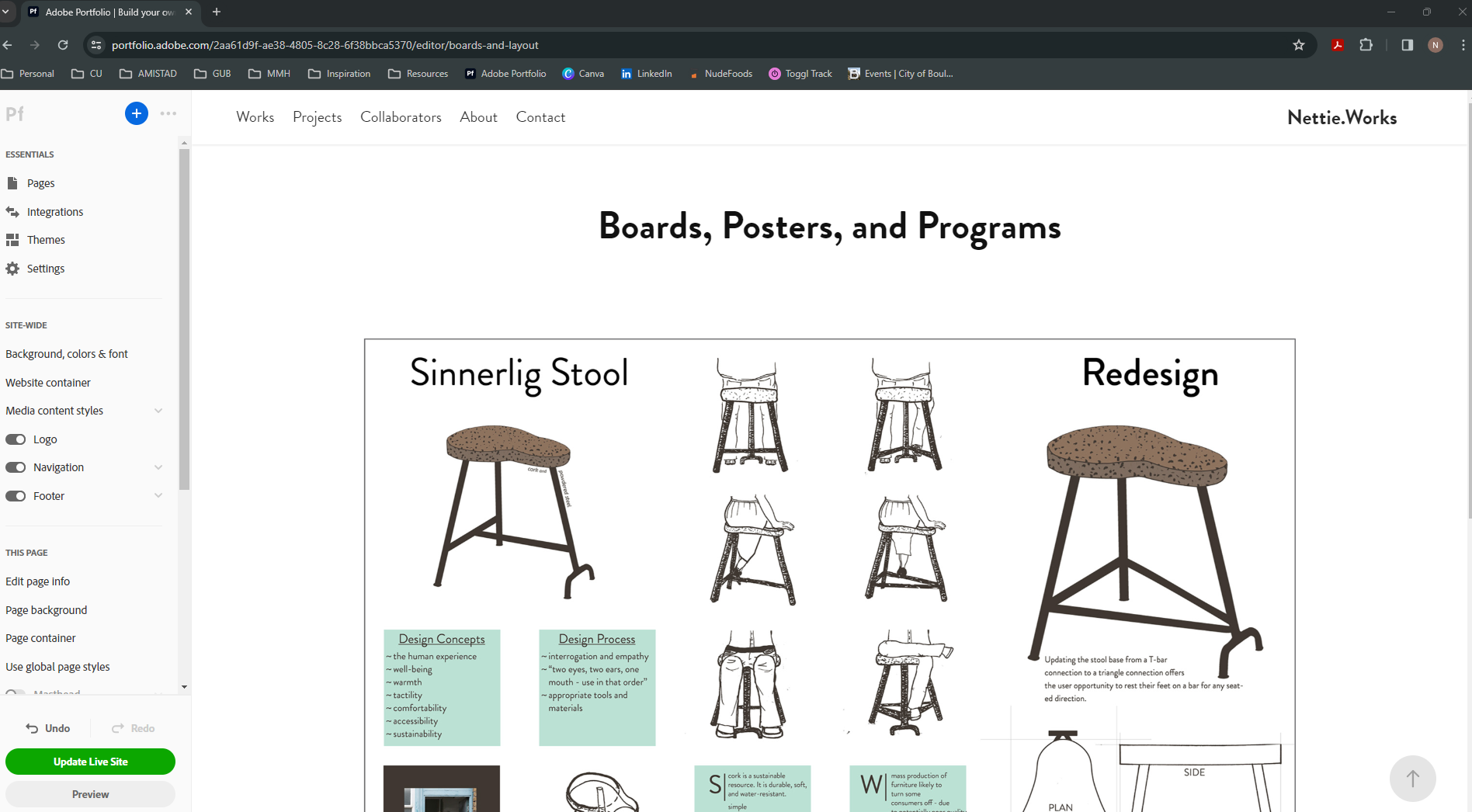The height and width of the screenshot is (812, 1472).
Task: Click the back-to-top arrow button
Action: [1412, 778]
